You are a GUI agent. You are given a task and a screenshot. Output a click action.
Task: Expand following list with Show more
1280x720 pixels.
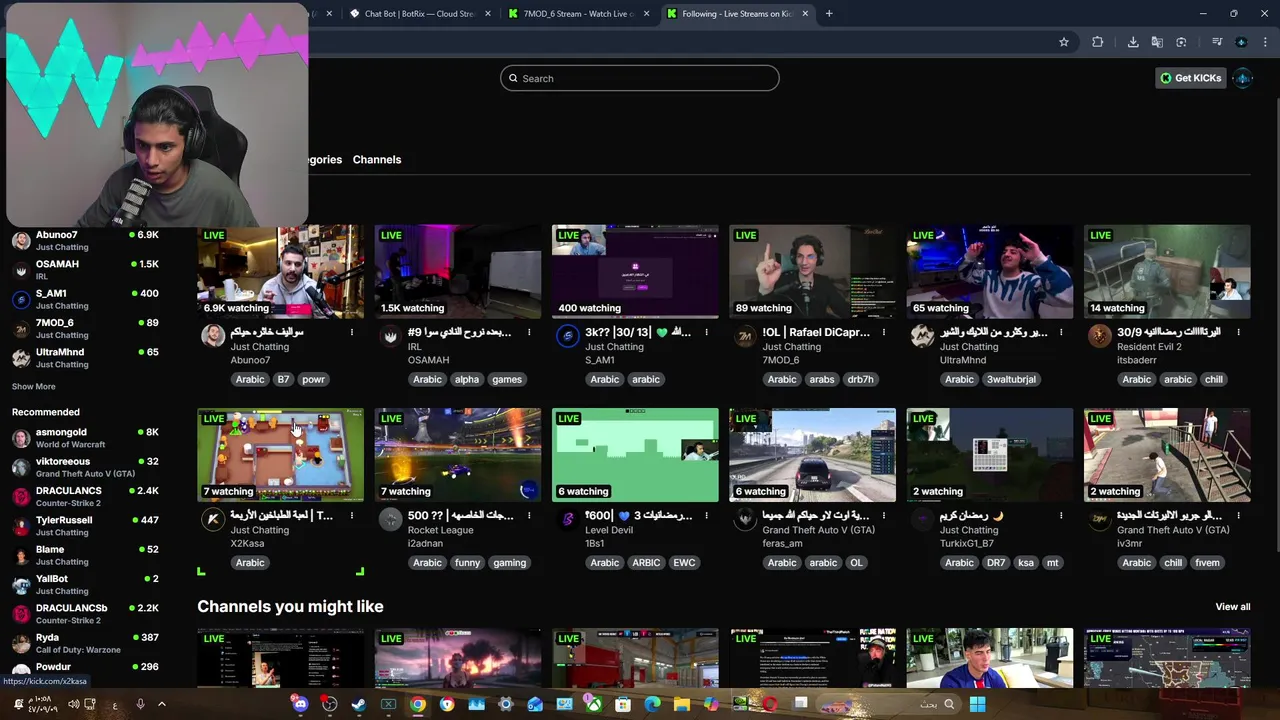[34, 387]
